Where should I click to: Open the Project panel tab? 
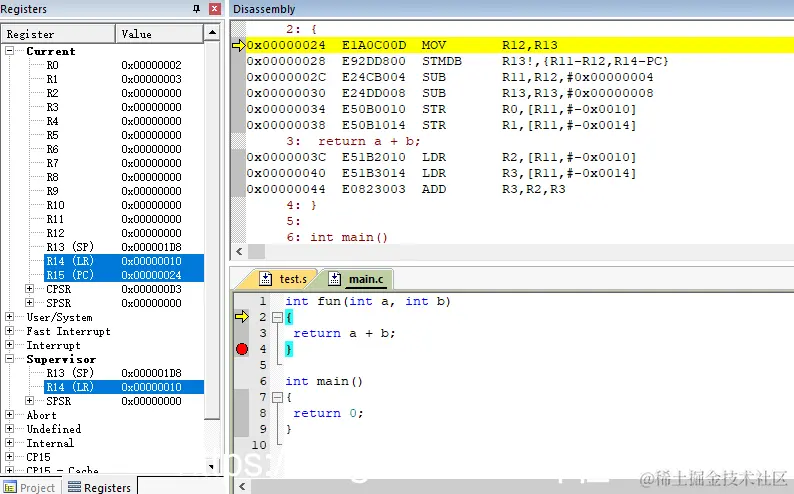[29, 487]
